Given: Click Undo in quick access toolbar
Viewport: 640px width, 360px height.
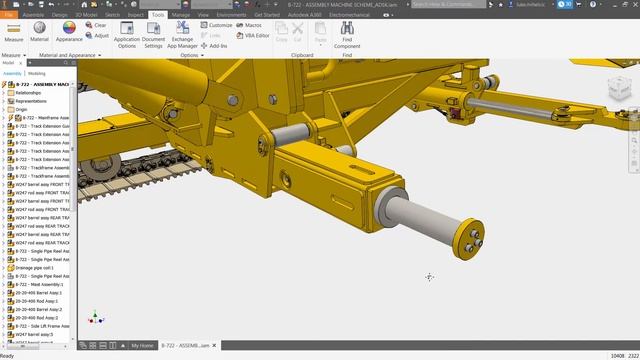Looking at the screenshot, I should [51, 4].
